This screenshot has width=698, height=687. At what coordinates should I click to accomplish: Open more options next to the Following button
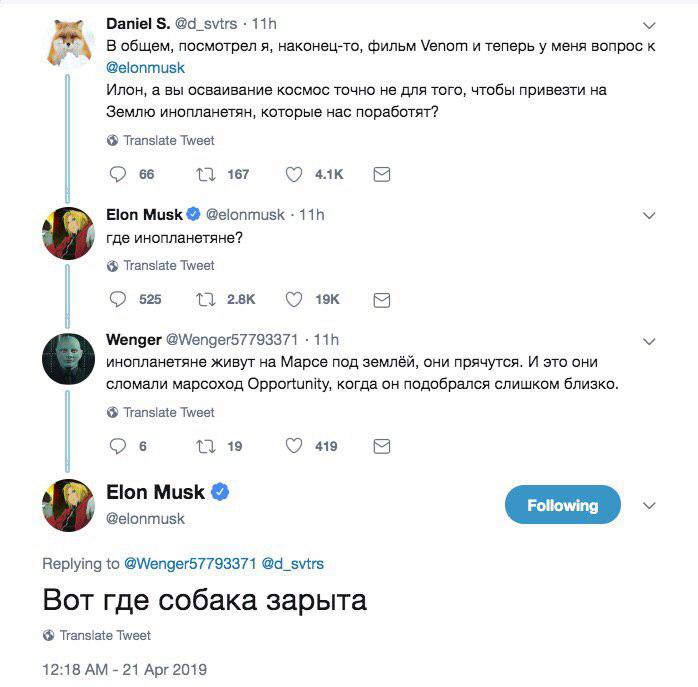click(649, 504)
